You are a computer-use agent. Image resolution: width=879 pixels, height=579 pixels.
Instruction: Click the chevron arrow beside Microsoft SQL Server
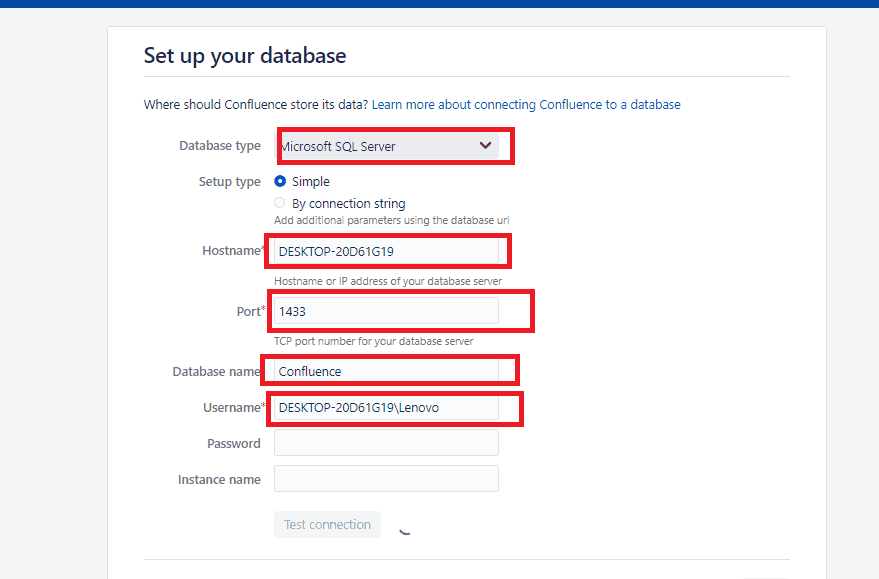click(x=485, y=146)
